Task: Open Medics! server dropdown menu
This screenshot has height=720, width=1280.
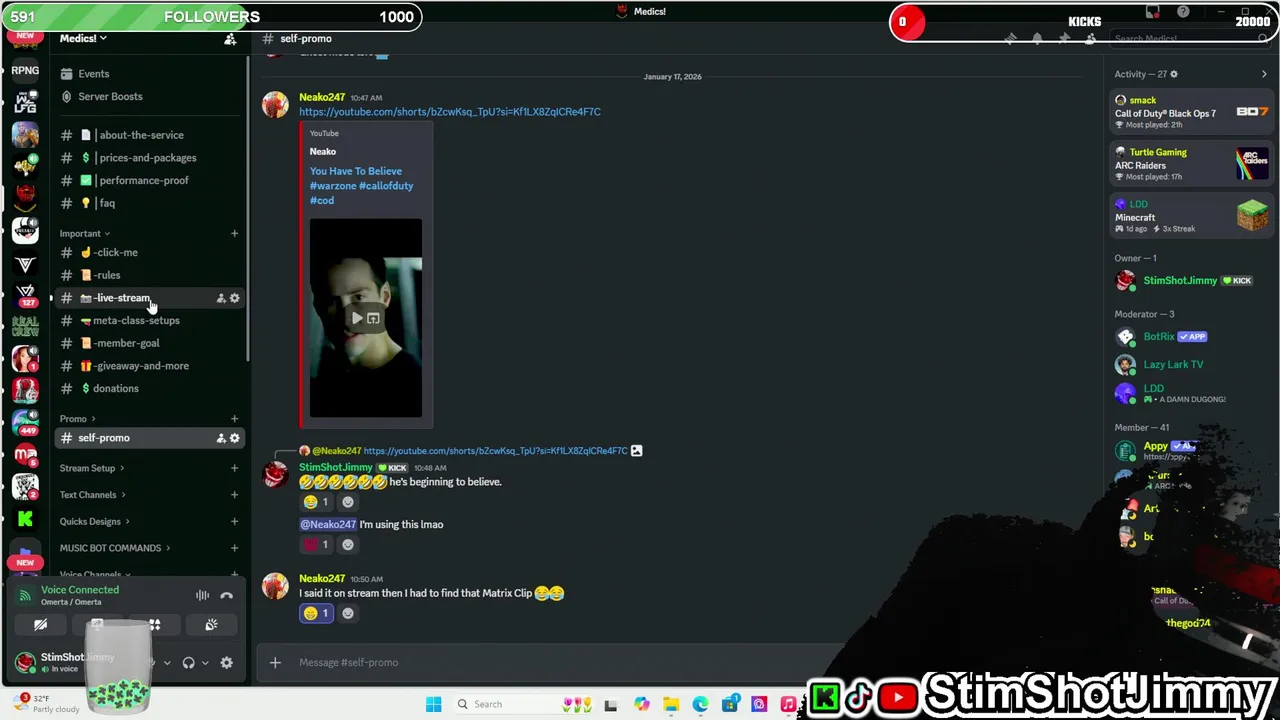Action: click(83, 39)
